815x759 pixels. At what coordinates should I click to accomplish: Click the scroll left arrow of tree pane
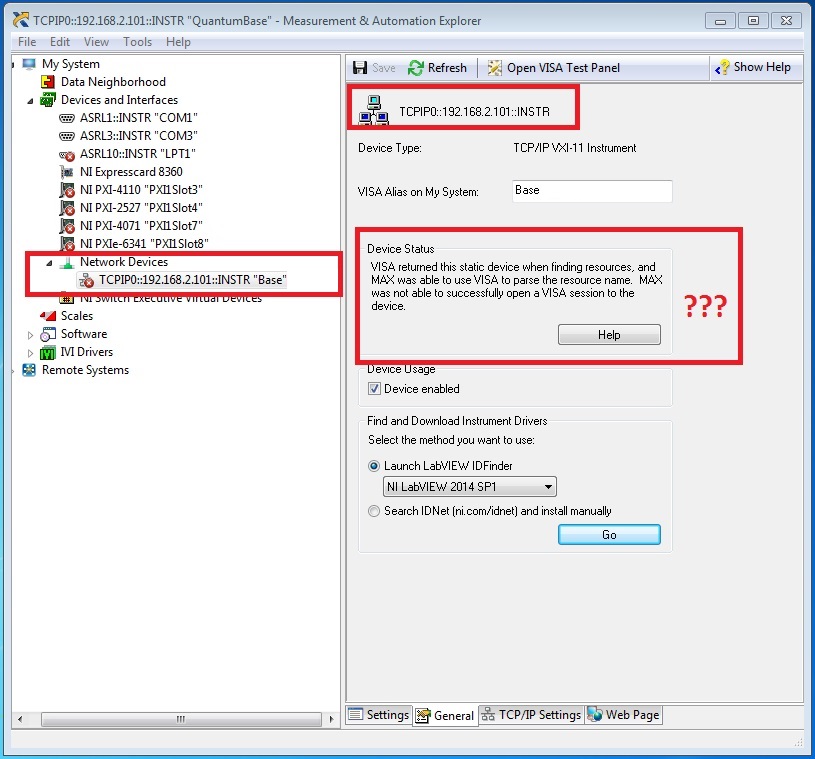tap(20, 719)
